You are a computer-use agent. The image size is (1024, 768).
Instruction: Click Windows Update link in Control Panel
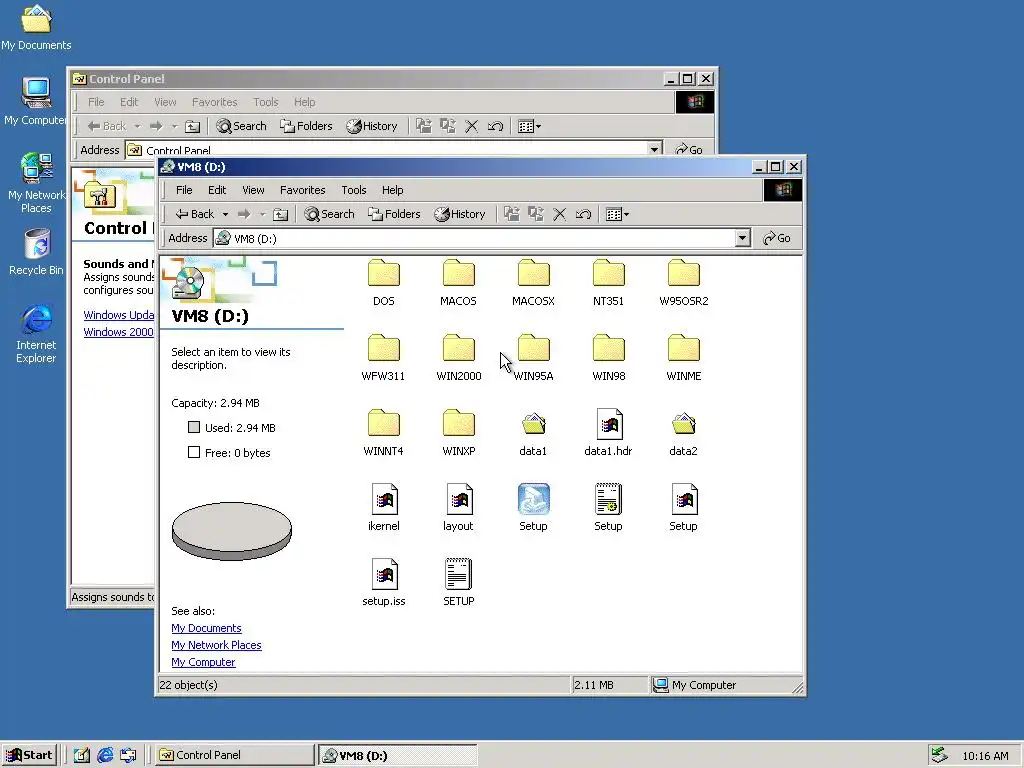pyautogui.click(x=119, y=315)
